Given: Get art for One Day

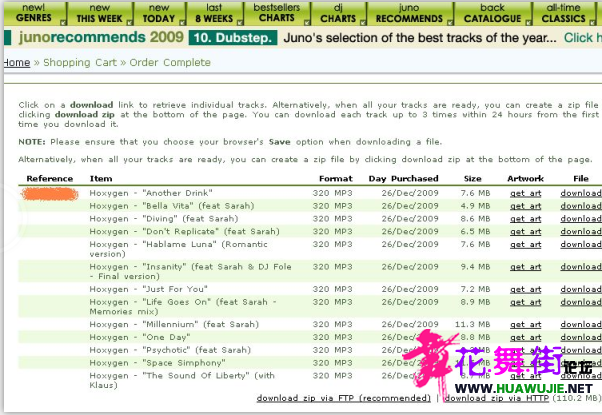Looking at the screenshot, I should tap(526, 337).
